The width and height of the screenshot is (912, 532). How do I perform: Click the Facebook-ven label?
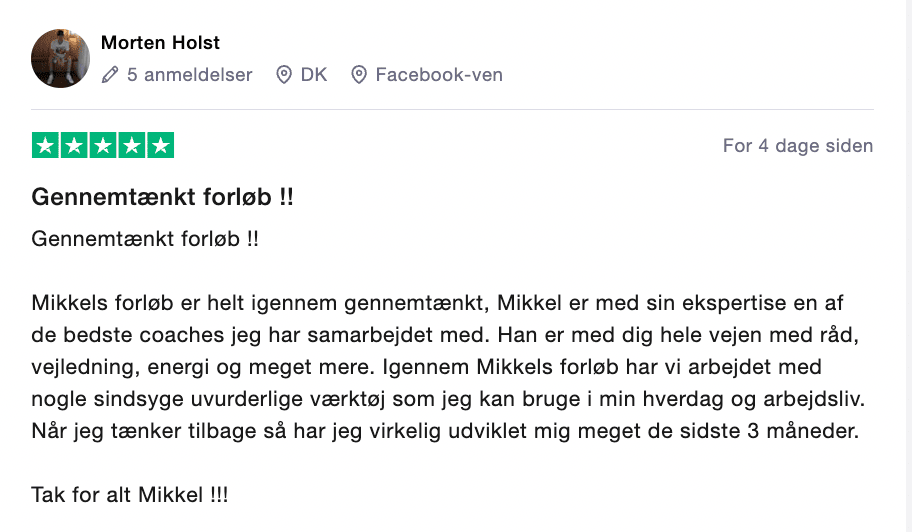439,75
